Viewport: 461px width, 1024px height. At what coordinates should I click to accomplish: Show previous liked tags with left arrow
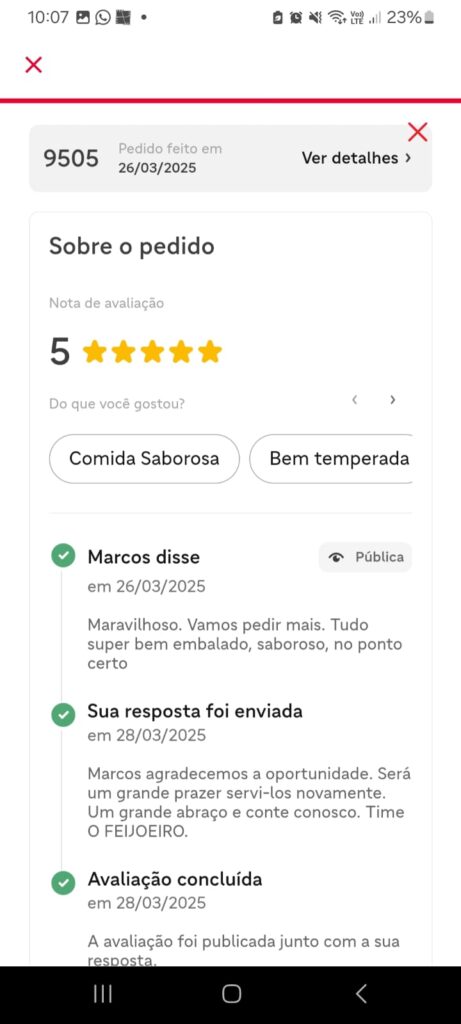pyautogui.click(x=355, y=400)
